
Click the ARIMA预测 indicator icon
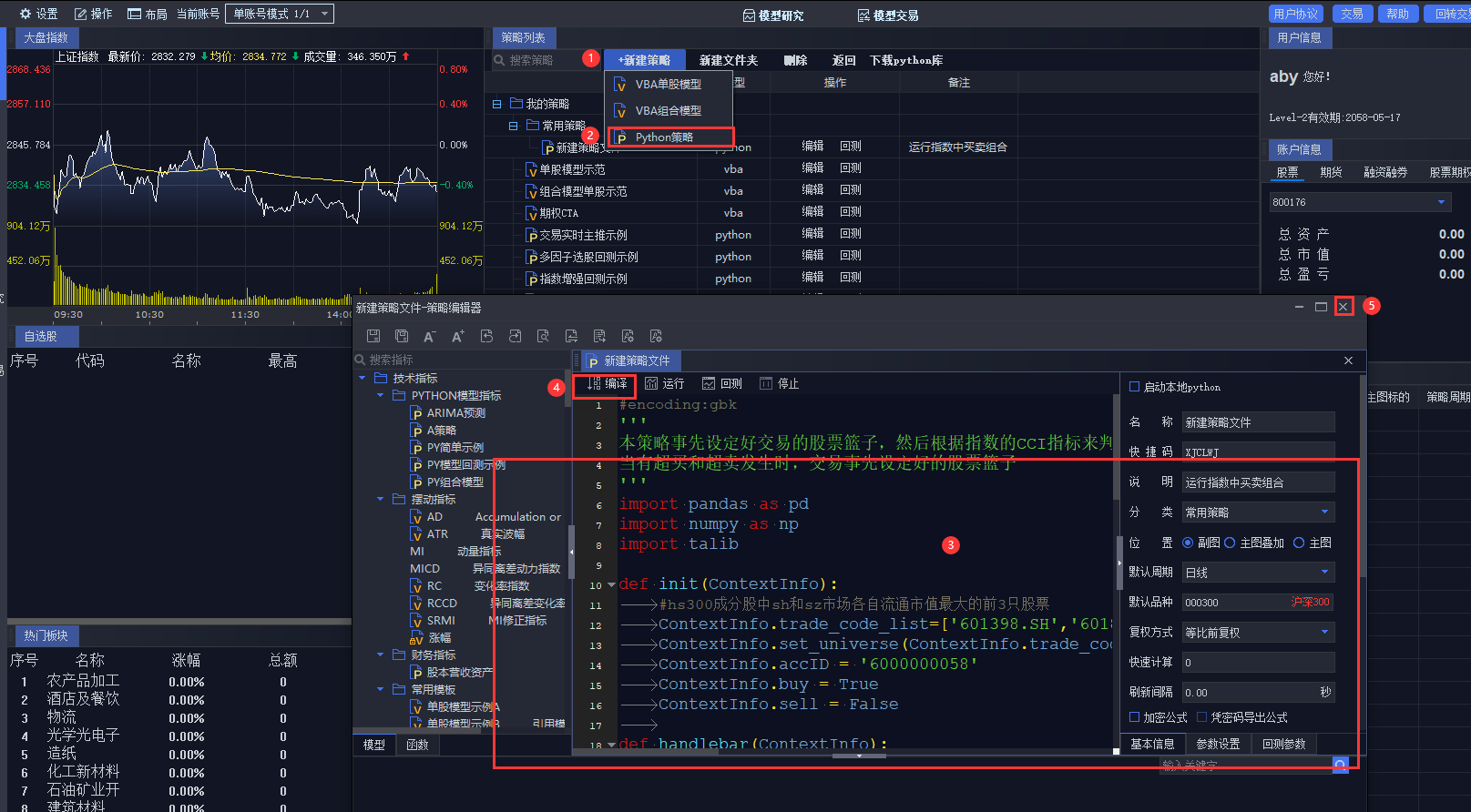point(416,413)
